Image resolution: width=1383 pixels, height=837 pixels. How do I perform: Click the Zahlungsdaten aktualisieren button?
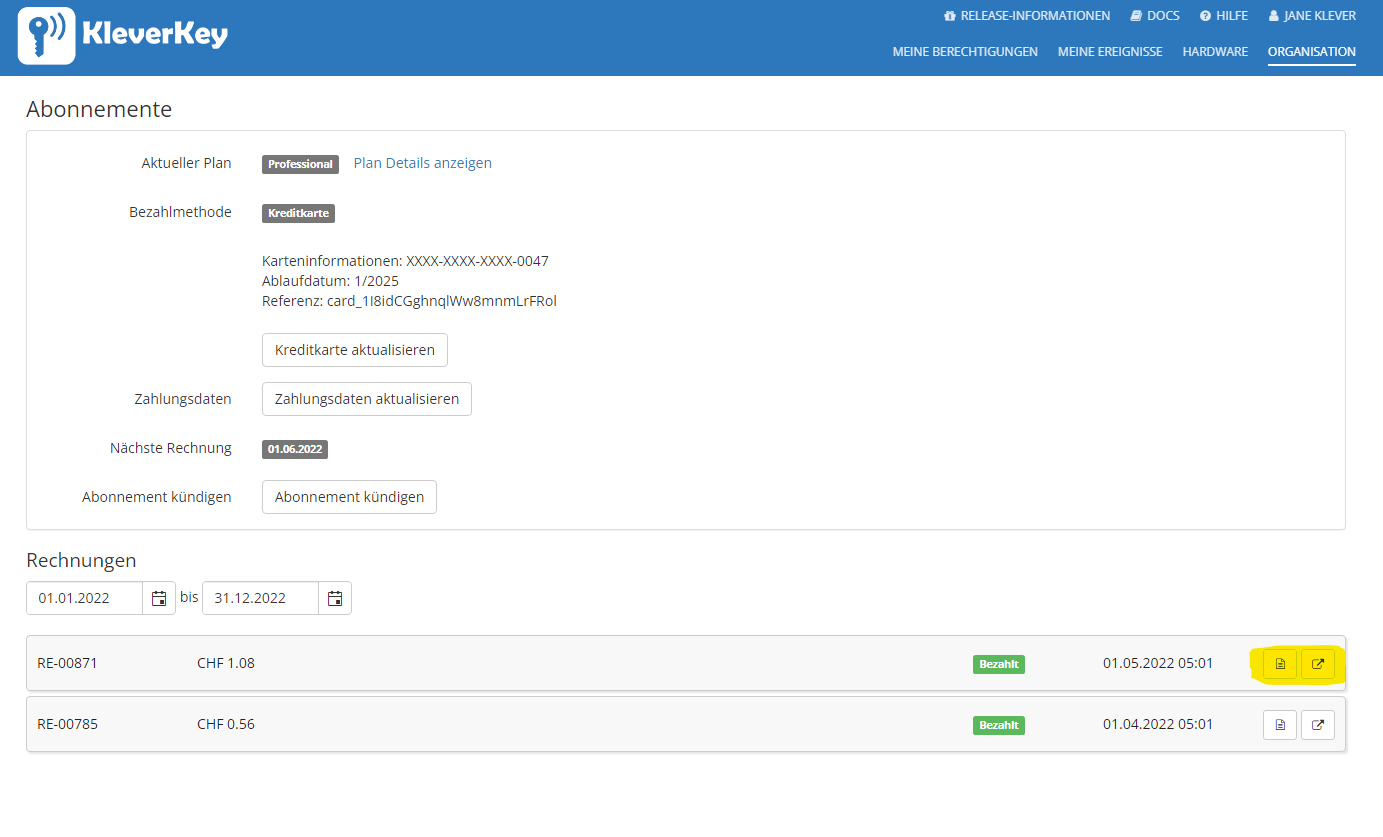tap(367, 399)
